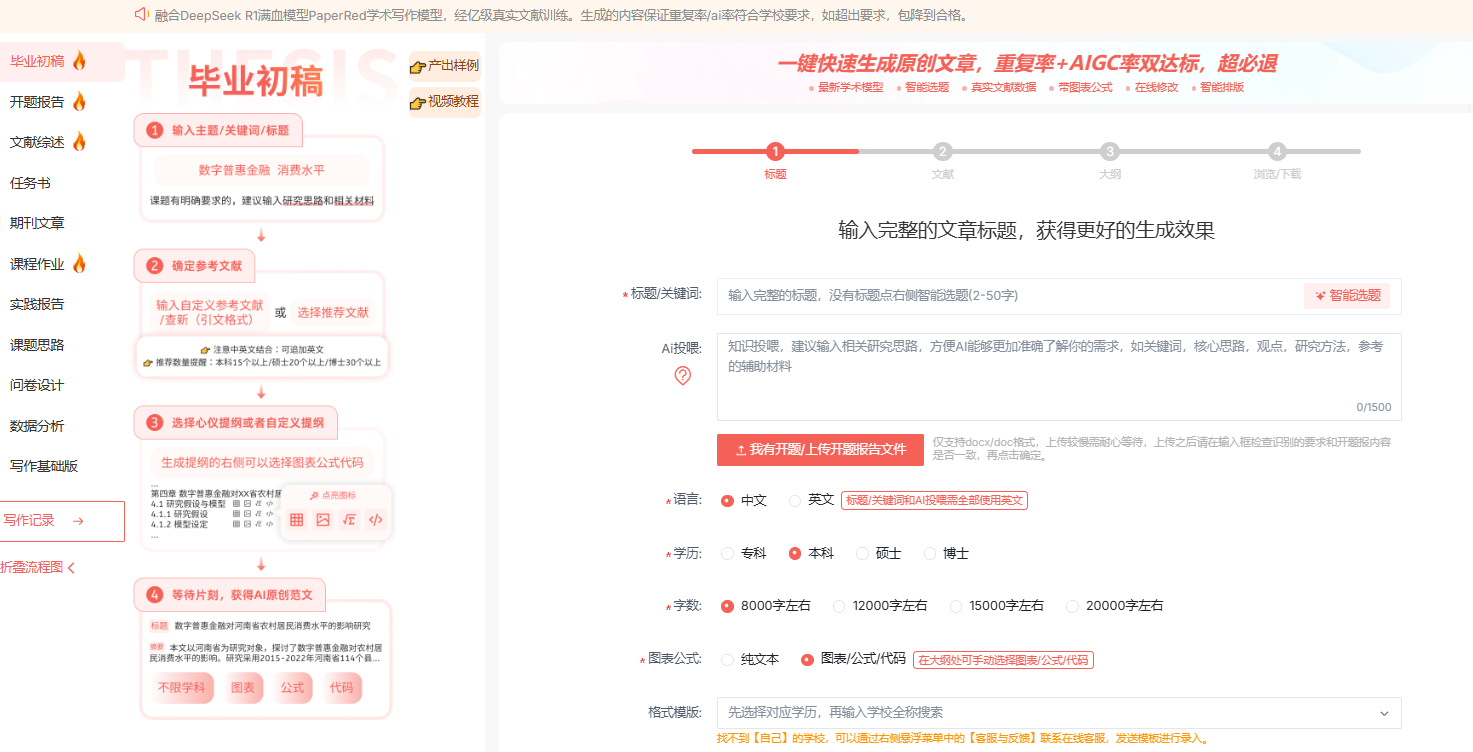Screen dimensions: 1473x752
Task: Select the 12000字左右 word count option
Action: coord(838,606)
